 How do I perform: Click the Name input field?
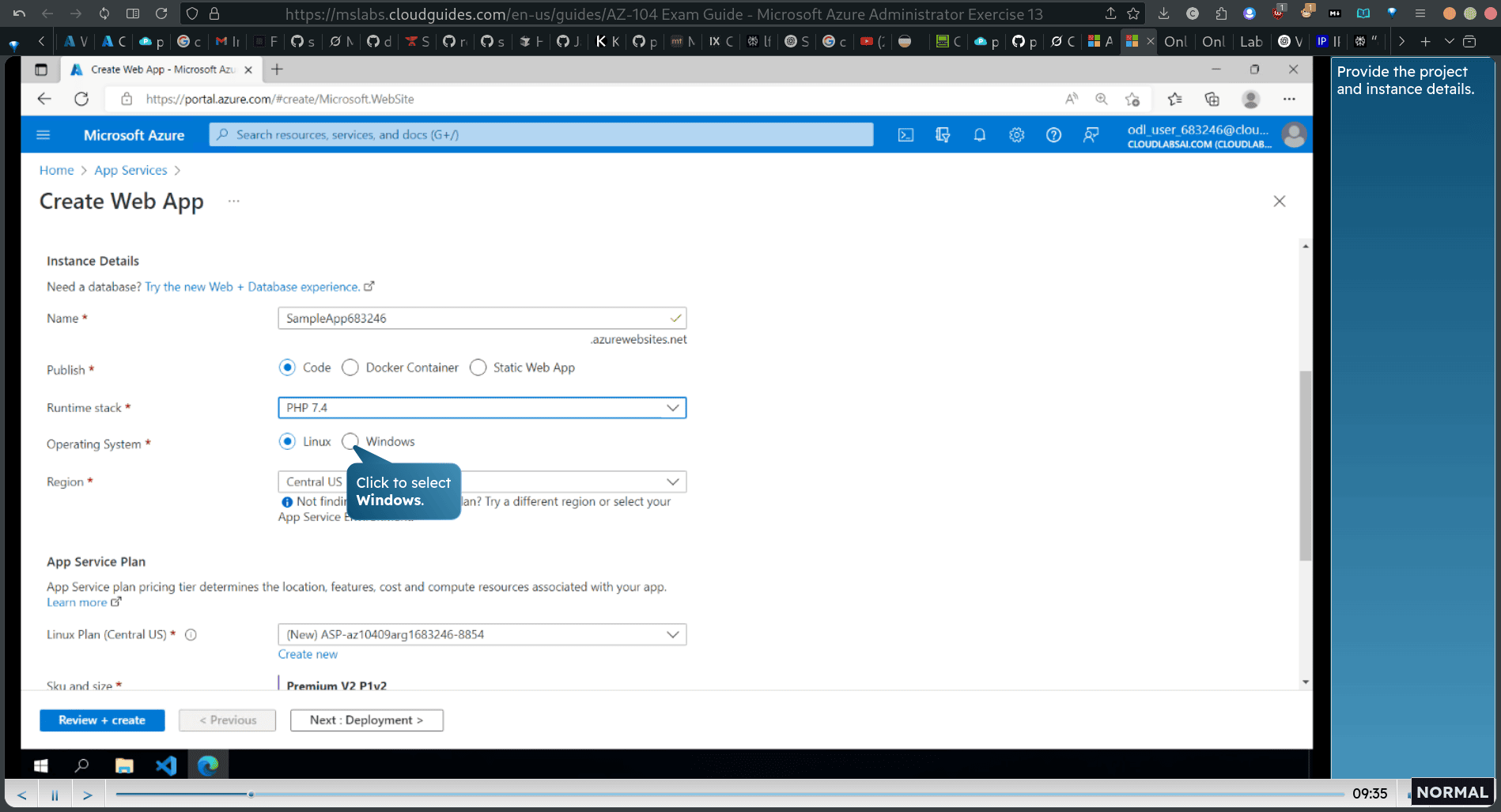pos(482,318)
